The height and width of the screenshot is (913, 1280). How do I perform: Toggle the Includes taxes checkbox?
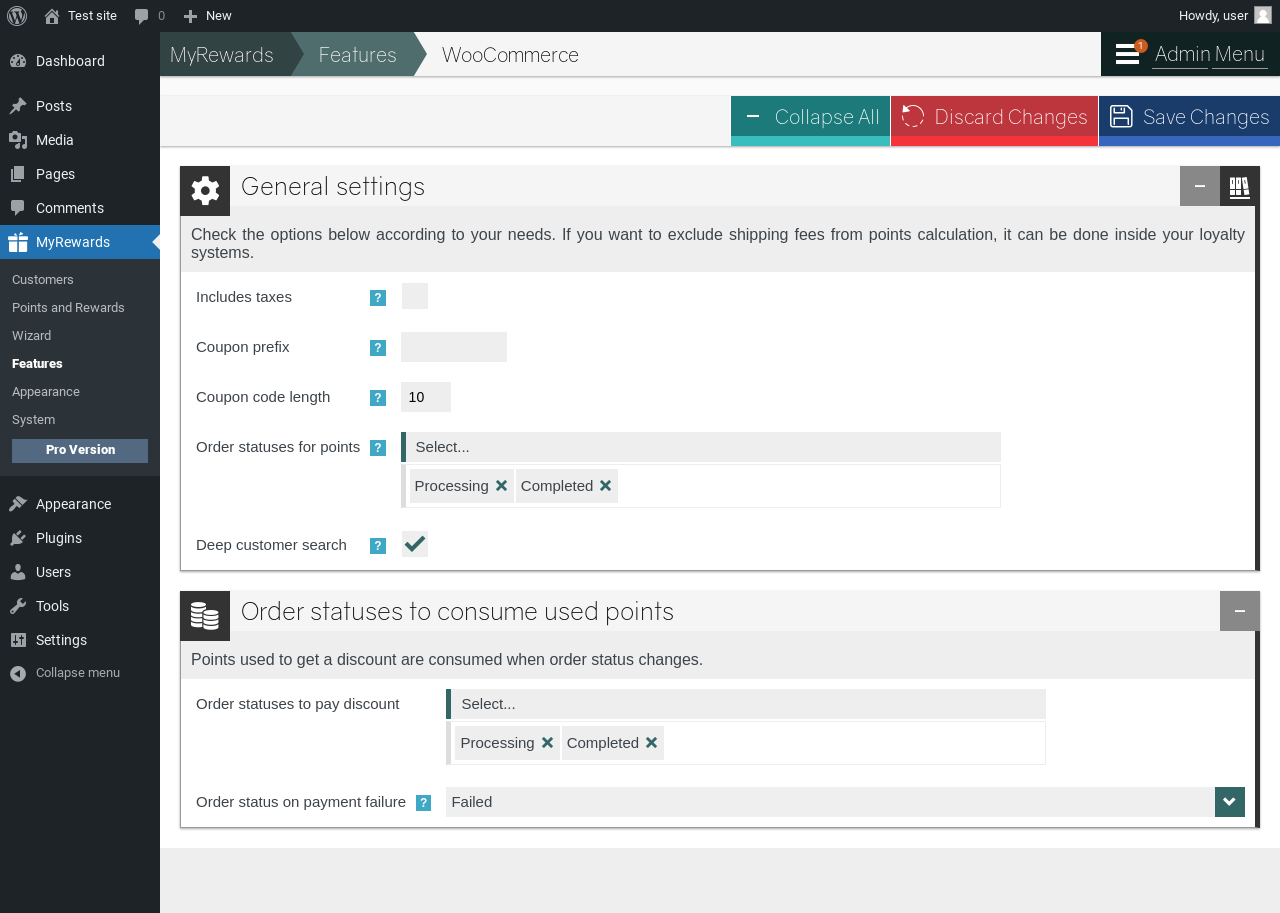coord(415,296)
